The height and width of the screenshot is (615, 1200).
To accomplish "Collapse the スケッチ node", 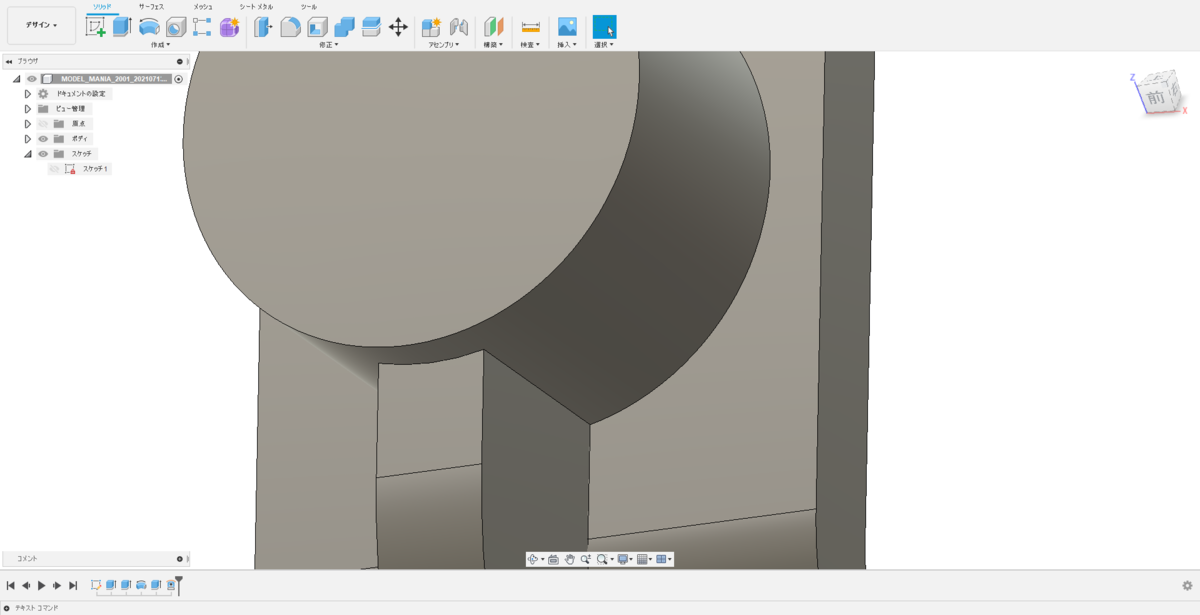I will tap(28, 154).
